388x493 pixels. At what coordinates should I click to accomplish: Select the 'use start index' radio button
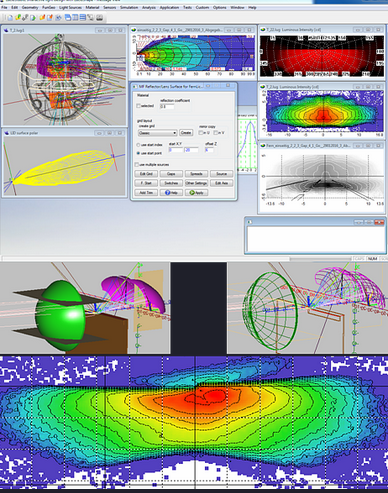tap(138, 145)
